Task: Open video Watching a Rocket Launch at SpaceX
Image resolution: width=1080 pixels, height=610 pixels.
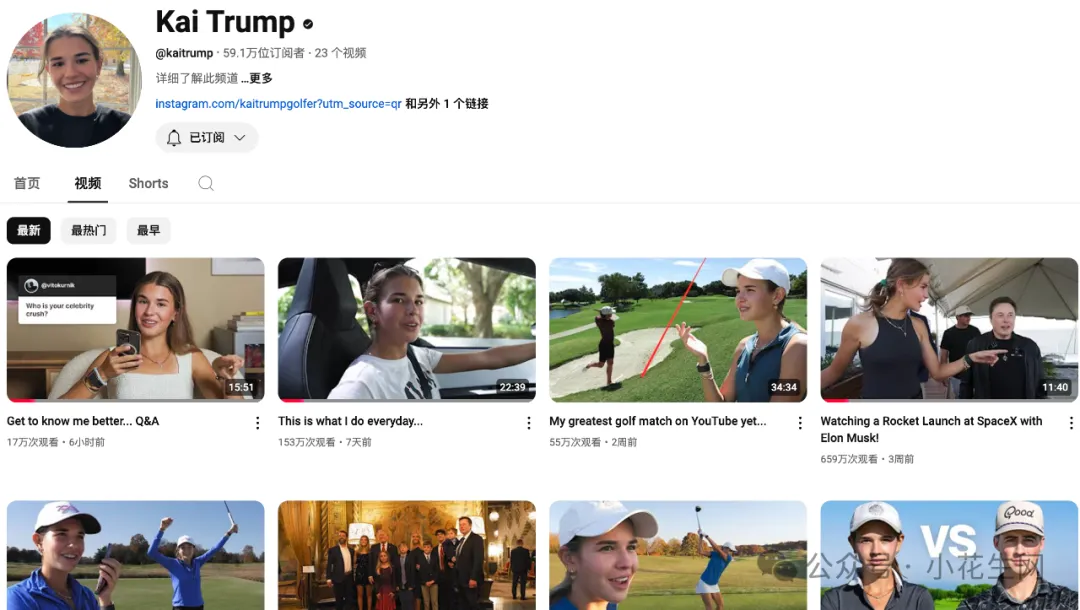Action: click(931, 430)
